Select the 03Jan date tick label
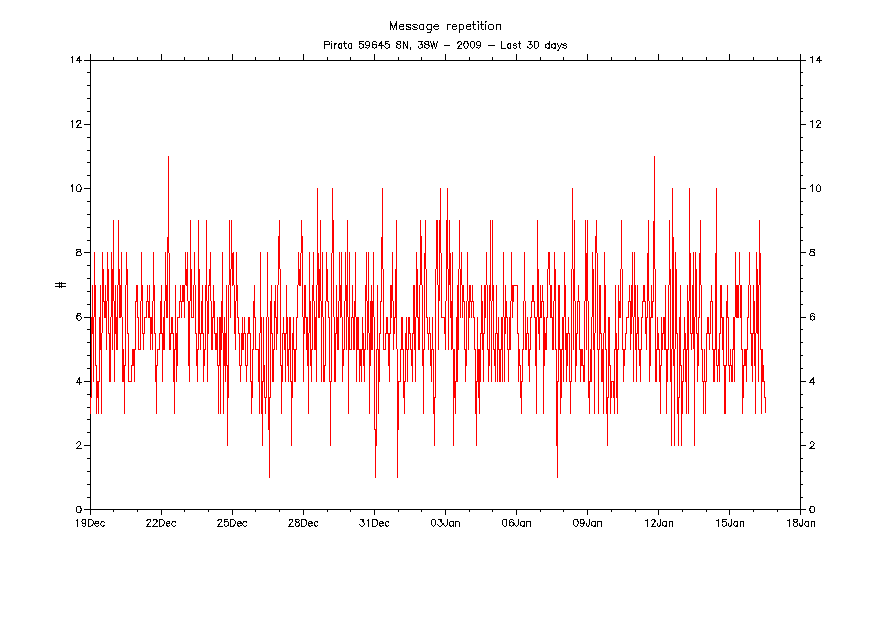 point(445,522)
